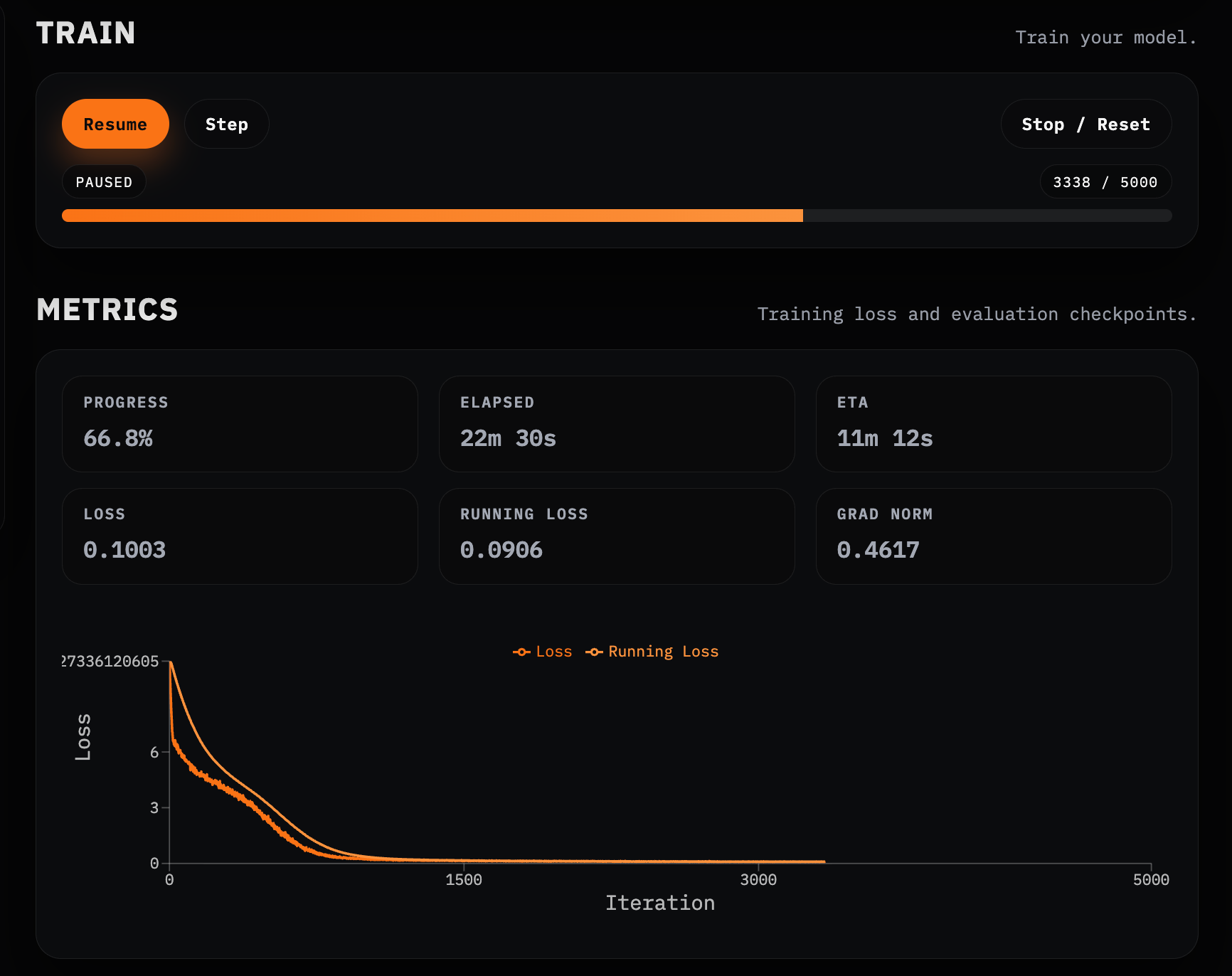Select the ETA 11m 12s card
This screenshot has height=976, width=1232.
993,424
